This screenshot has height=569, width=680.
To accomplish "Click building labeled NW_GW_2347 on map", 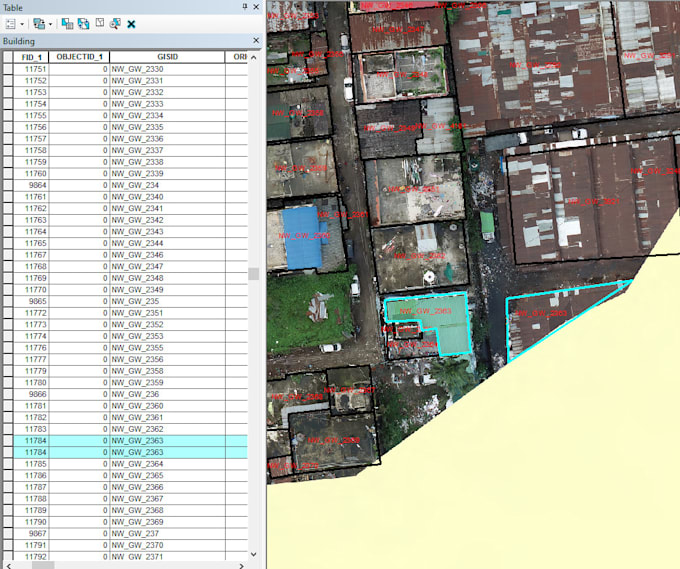I will [398, 29].
